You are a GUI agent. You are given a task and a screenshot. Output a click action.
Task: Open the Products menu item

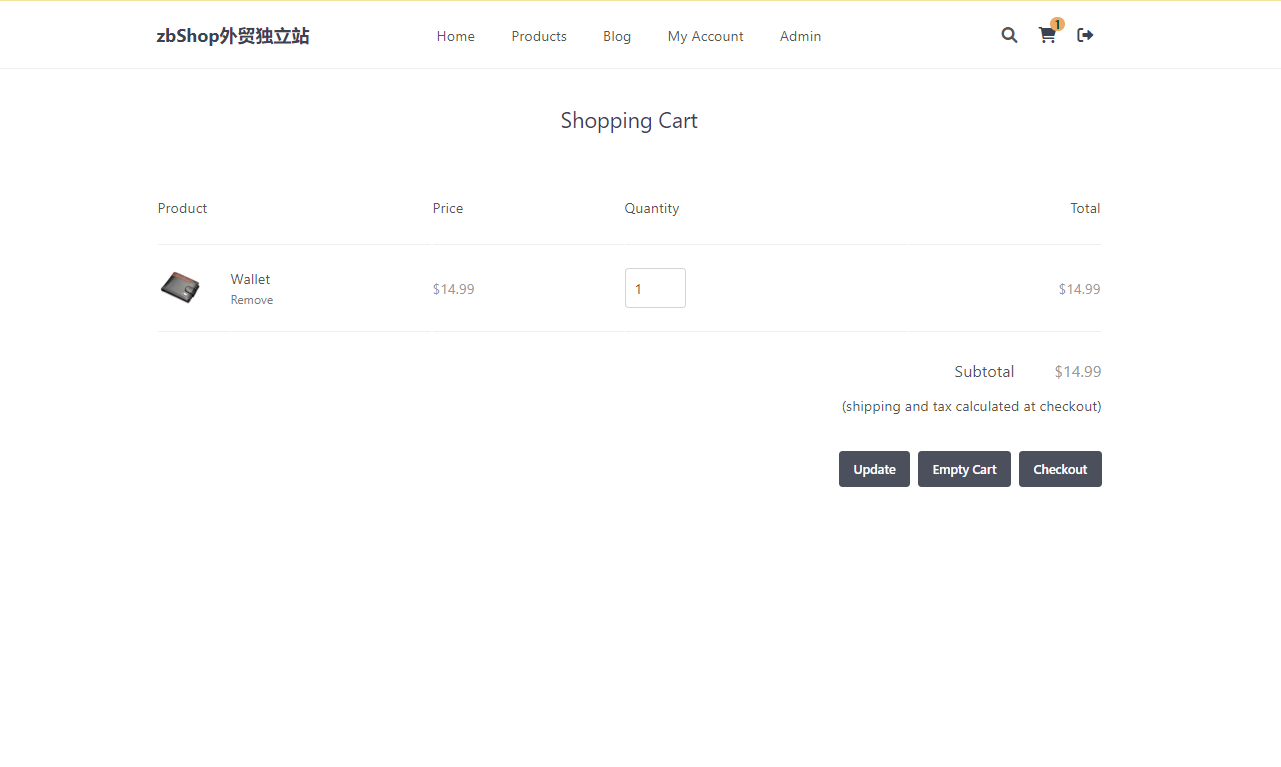[539, 36]
